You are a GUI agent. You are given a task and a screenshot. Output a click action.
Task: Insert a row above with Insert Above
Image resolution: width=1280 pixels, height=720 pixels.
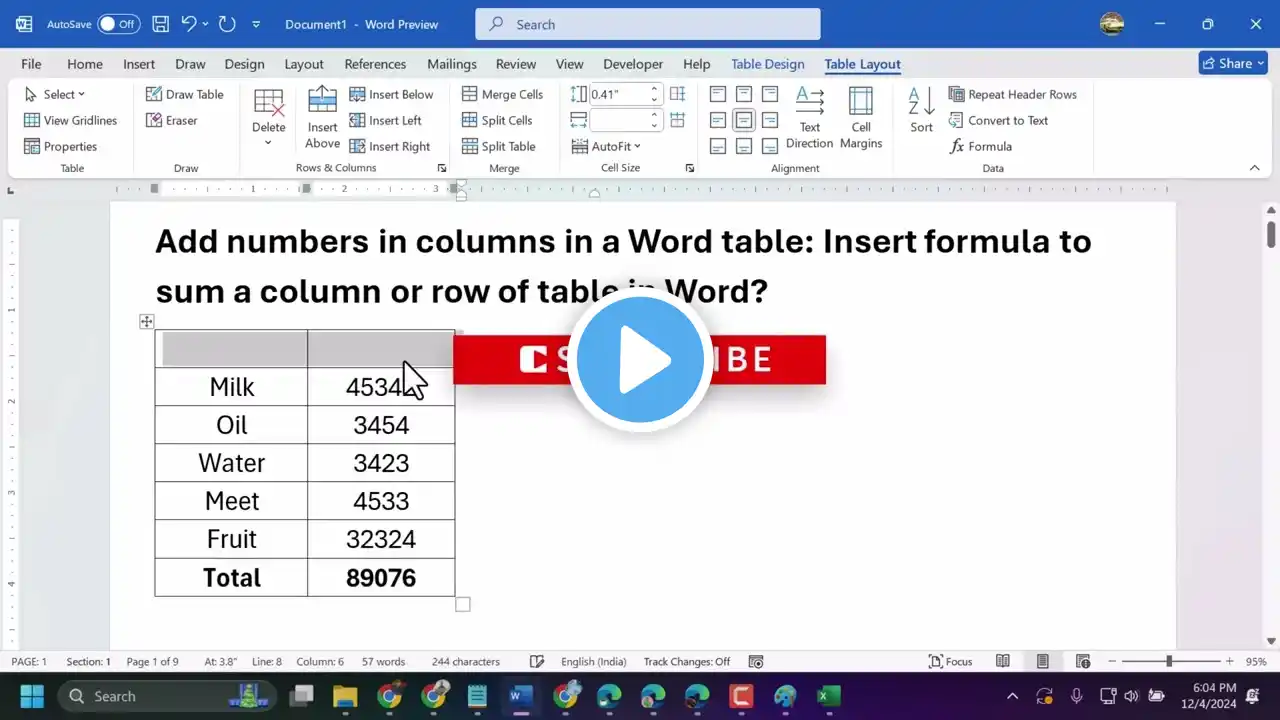tap(322, 118)
